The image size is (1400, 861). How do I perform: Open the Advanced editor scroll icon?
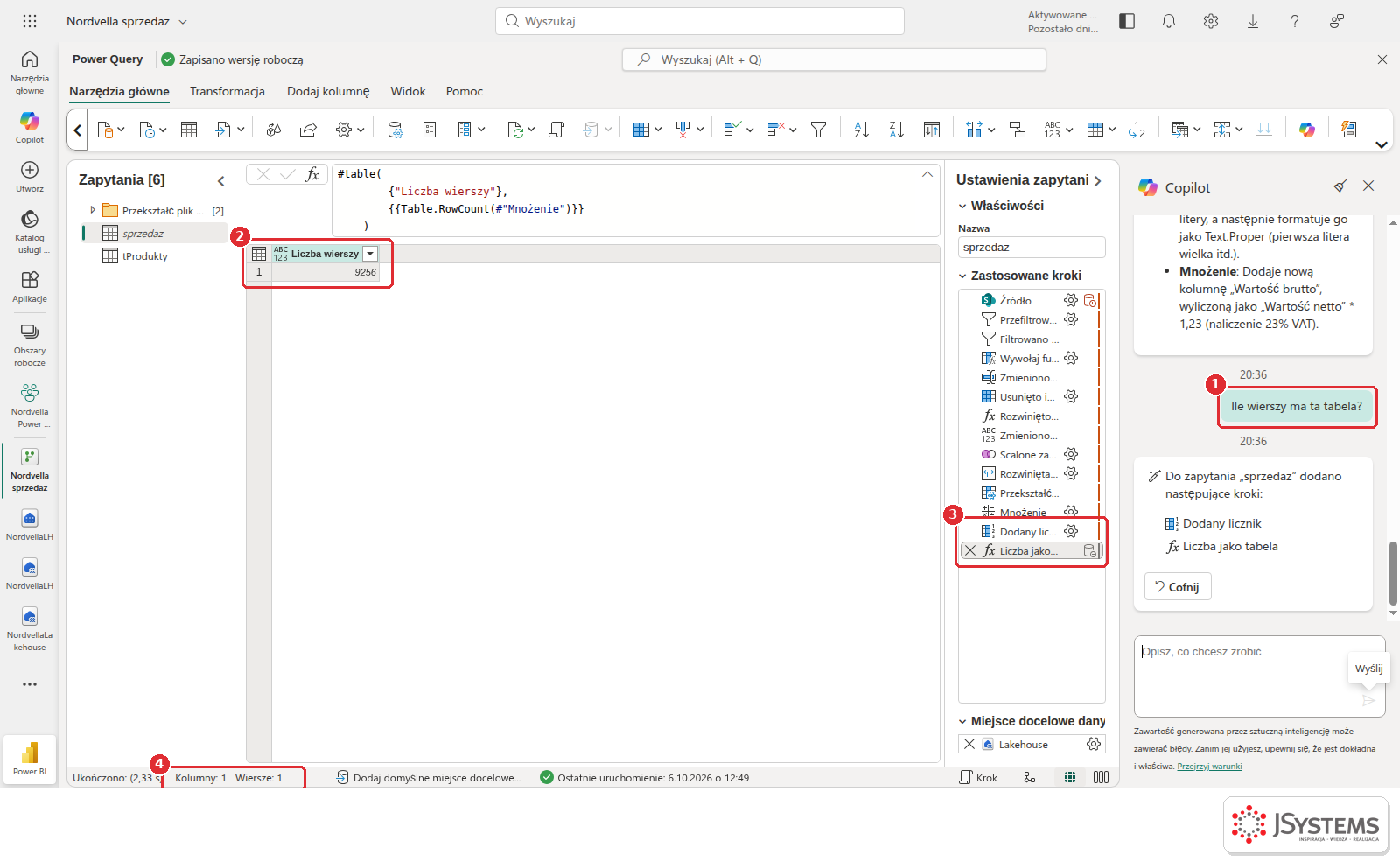pyautogui.click(x=556, y=129)
